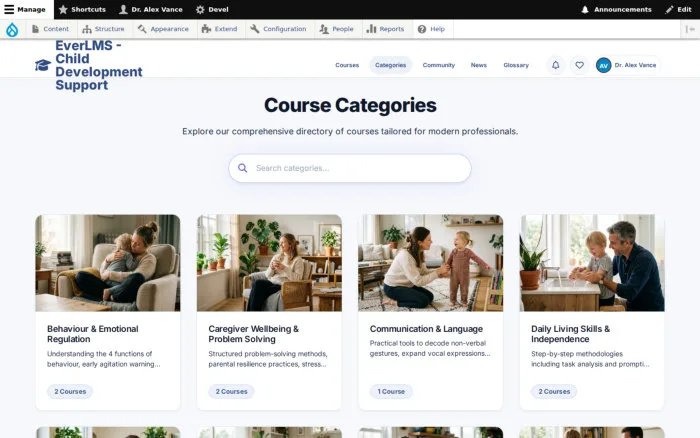The height and width of the screenshot is (438, 700).
Task: Click 2 Courses badge under Caregiver Wellbeing
Action: click(231, 392)
